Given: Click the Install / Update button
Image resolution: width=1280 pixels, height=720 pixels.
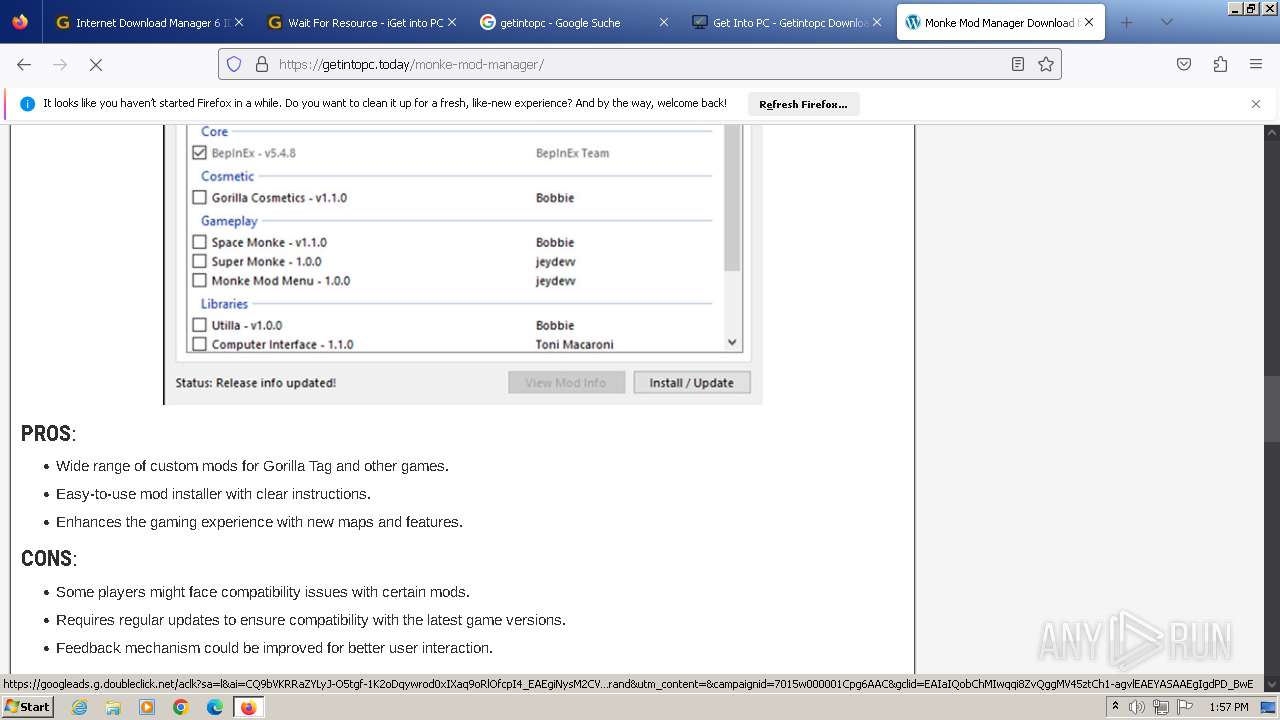Looking at the screenshot, I should (x=692, y=382).
